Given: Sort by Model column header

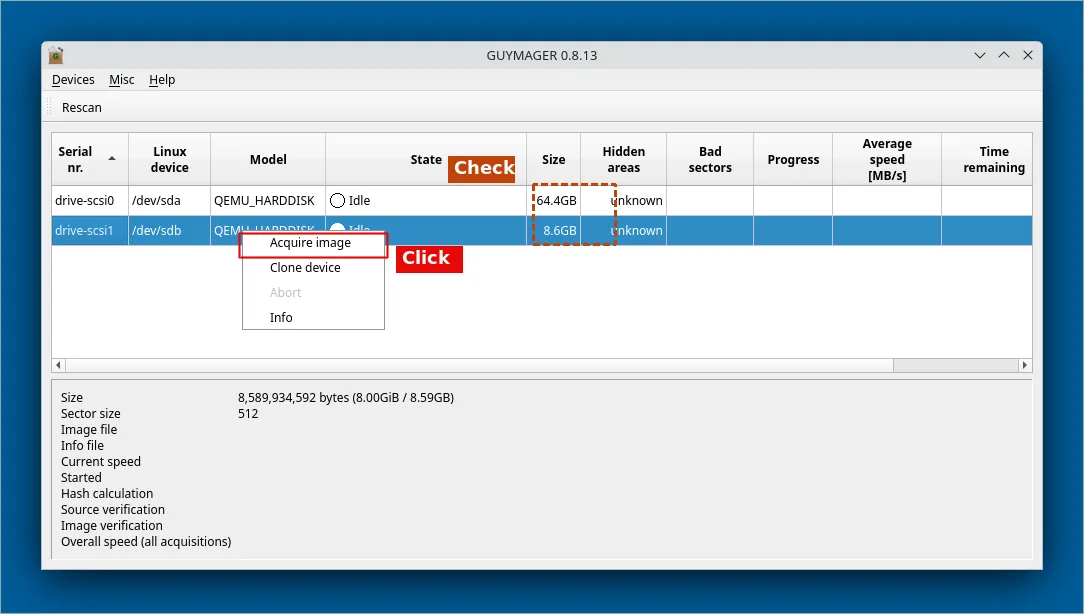Looking at the screenshot, I should coord(268,159).
